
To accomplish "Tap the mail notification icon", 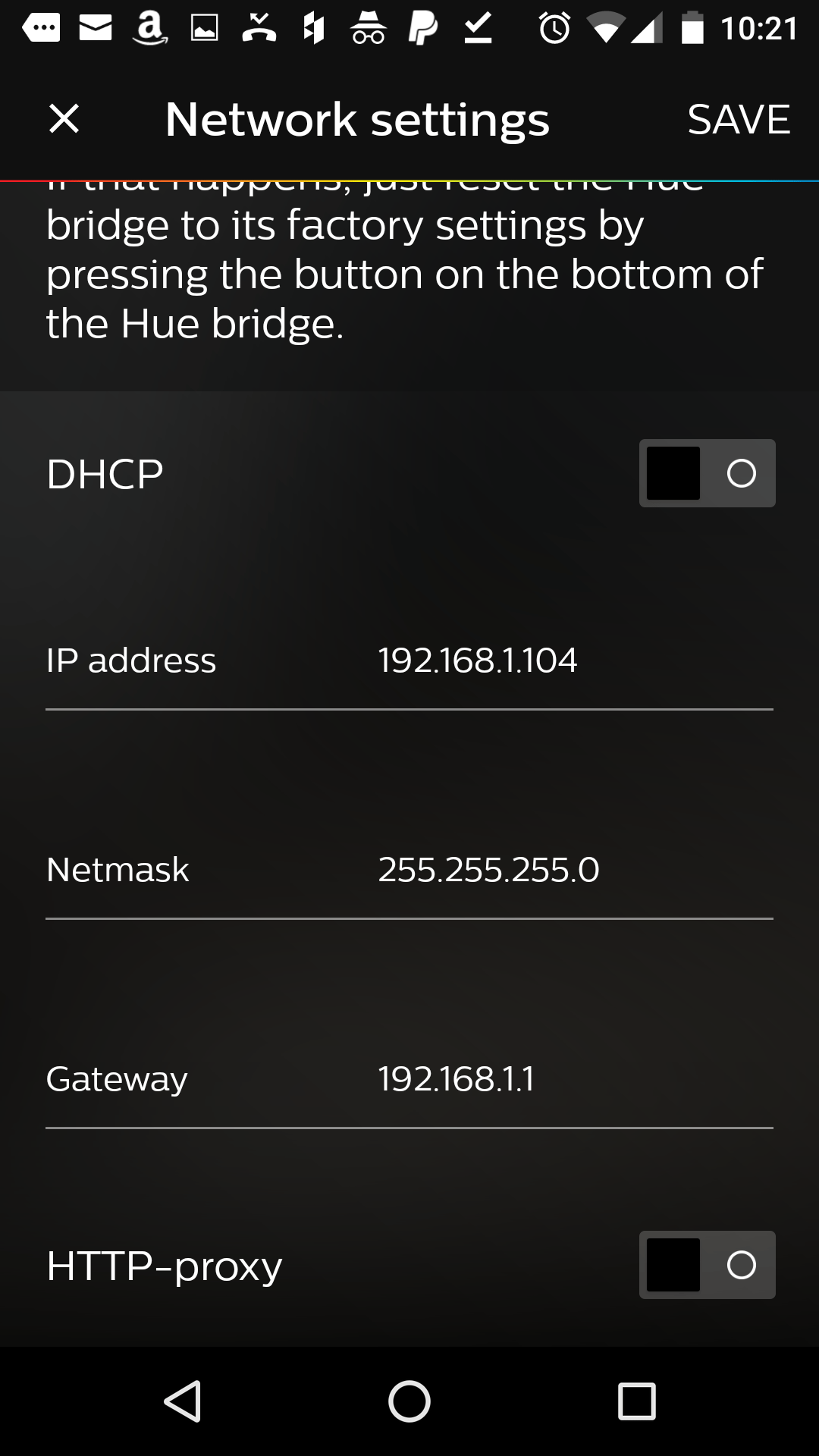I will pos(96,29).
